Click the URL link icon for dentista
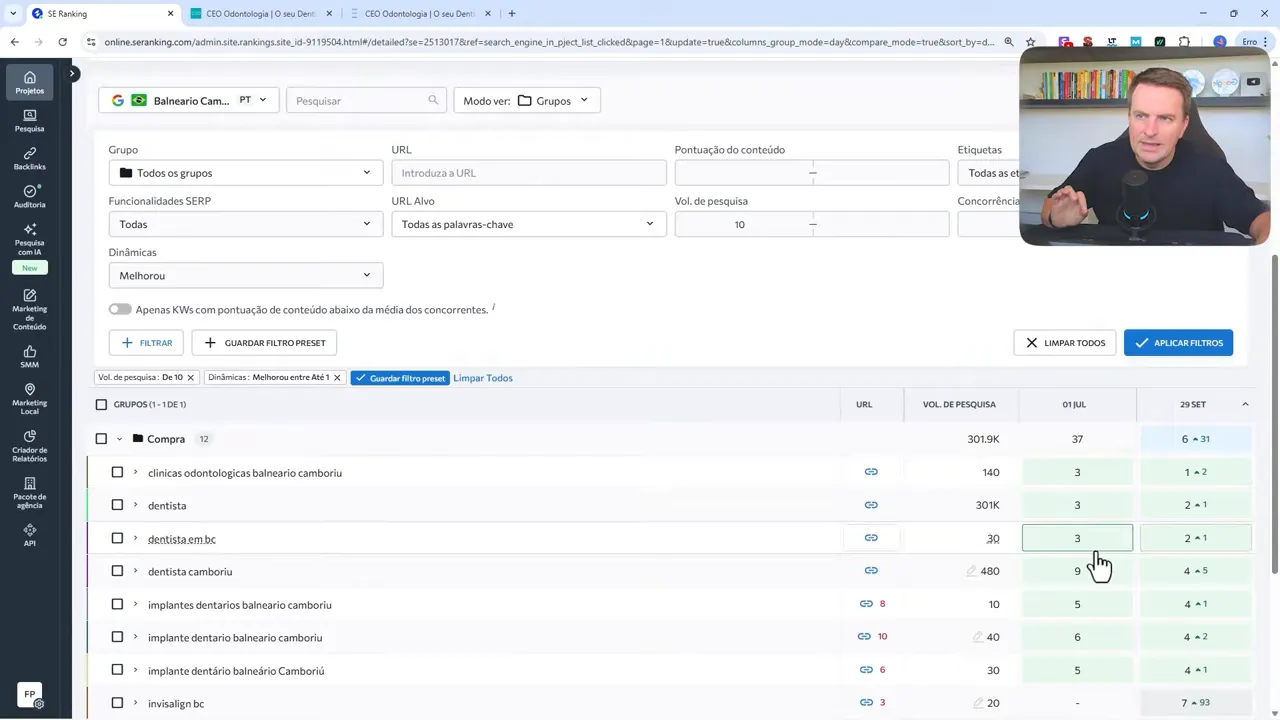1280x720 pixels. click(x=870, y=505)
